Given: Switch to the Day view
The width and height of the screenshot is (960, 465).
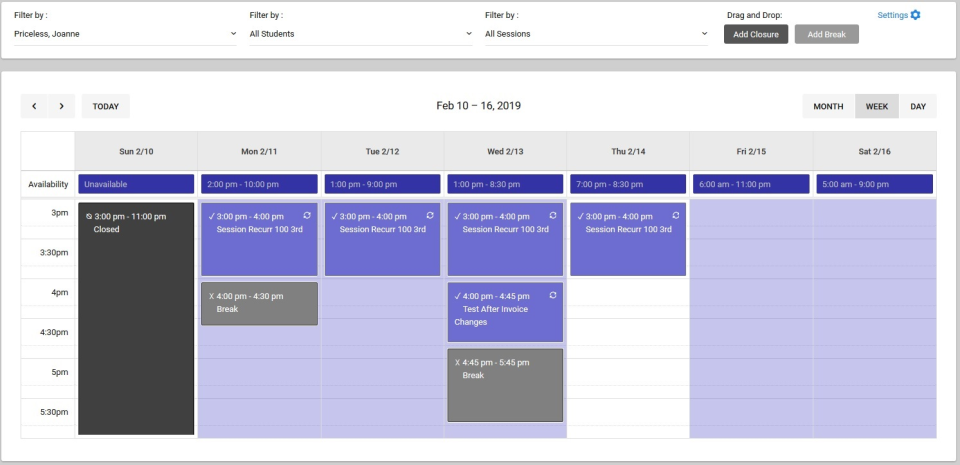Looking at the screenshot, I should (x=917, y=106).
